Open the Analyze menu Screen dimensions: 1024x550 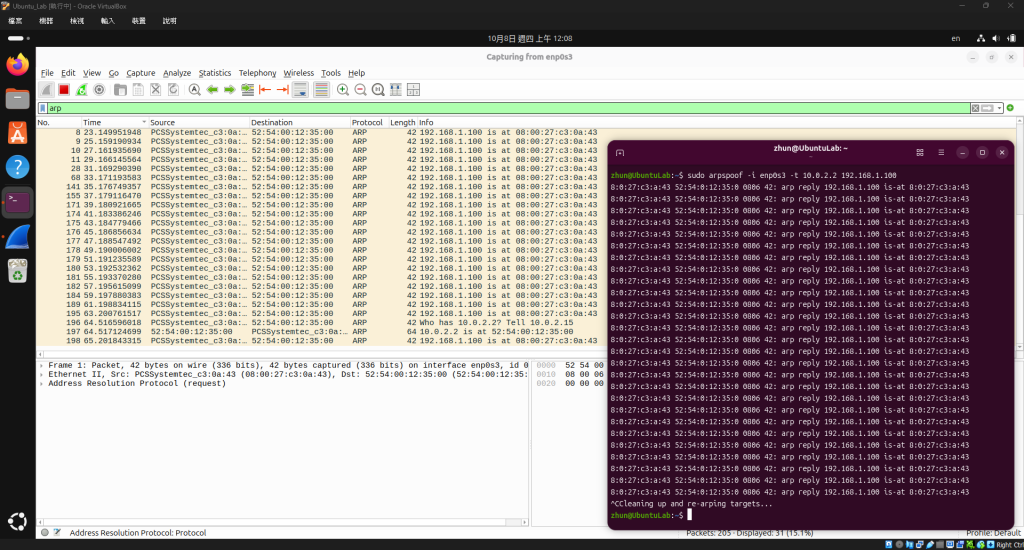tap(177, 73)
